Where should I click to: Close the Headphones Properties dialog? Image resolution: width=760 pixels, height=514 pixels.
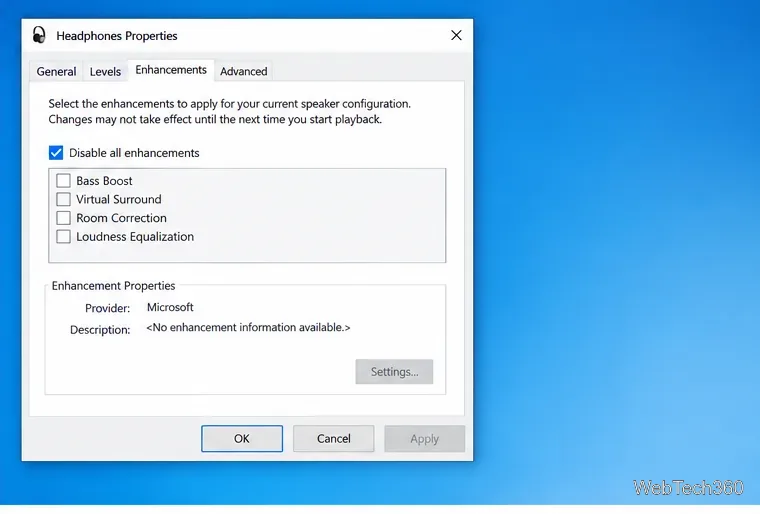456,35
